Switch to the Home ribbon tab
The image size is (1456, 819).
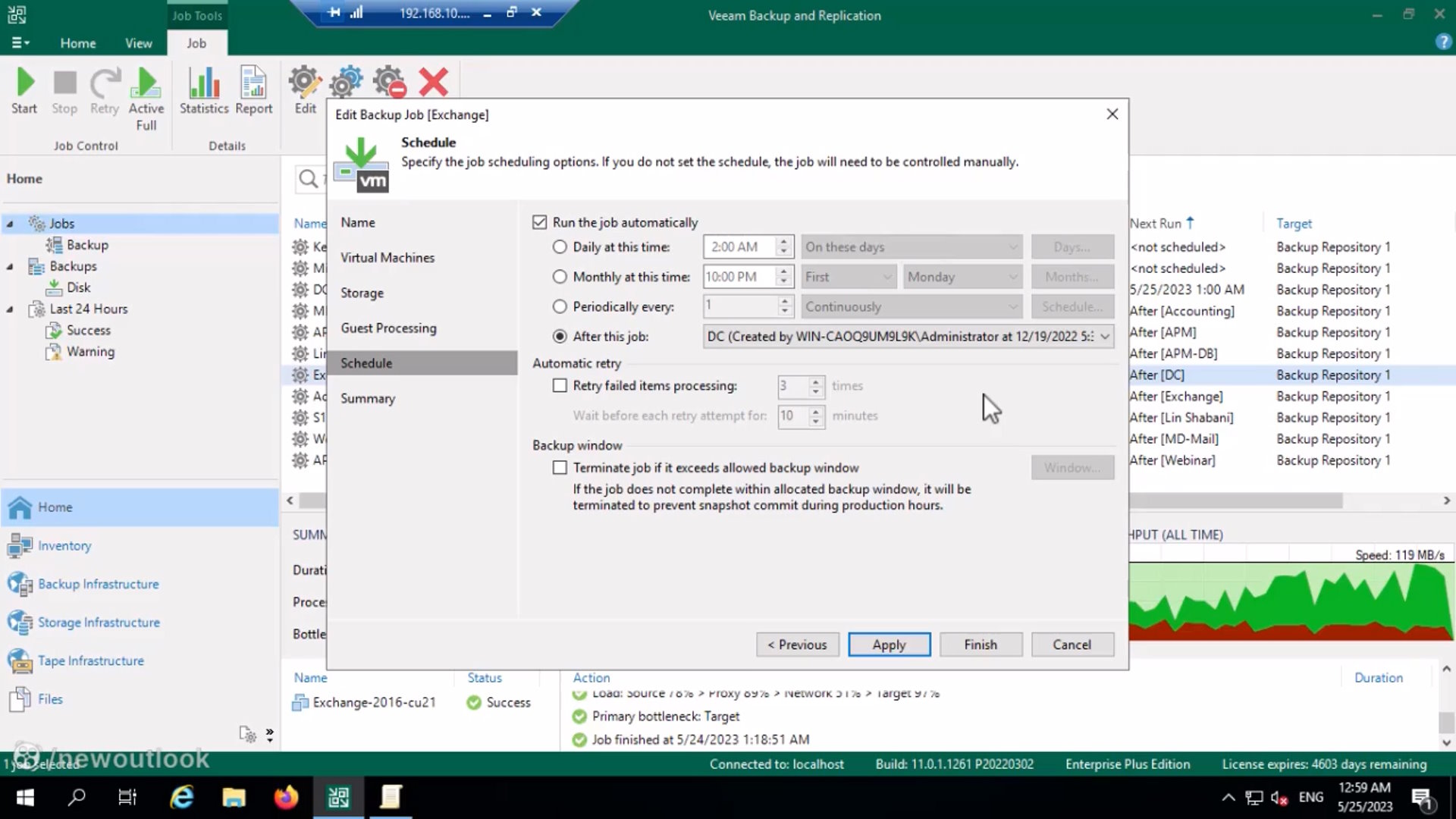click(78, 43)
